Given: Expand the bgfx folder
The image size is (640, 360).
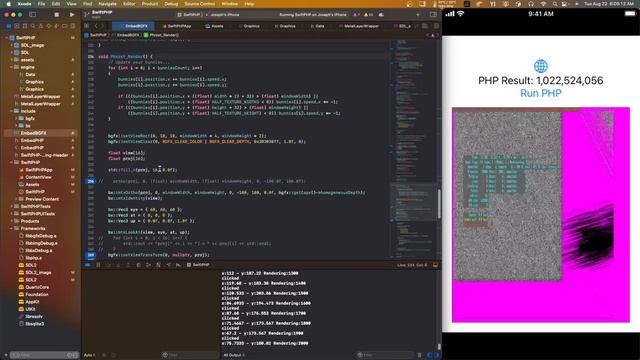Looking at the screenshot, I should [16, 118].
